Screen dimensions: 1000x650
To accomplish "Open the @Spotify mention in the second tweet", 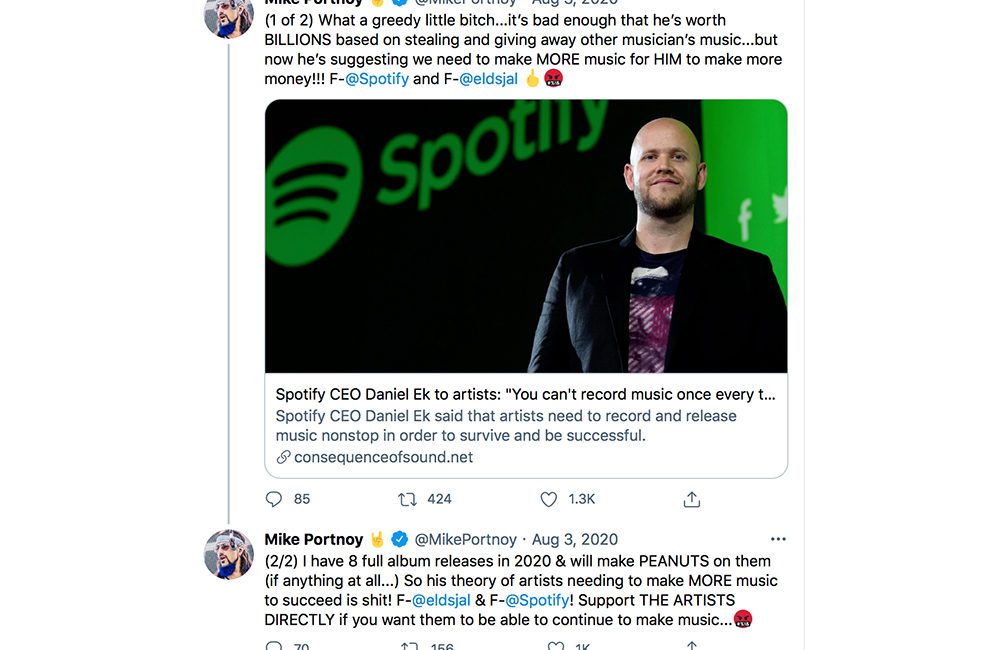I will click(537, 600).
